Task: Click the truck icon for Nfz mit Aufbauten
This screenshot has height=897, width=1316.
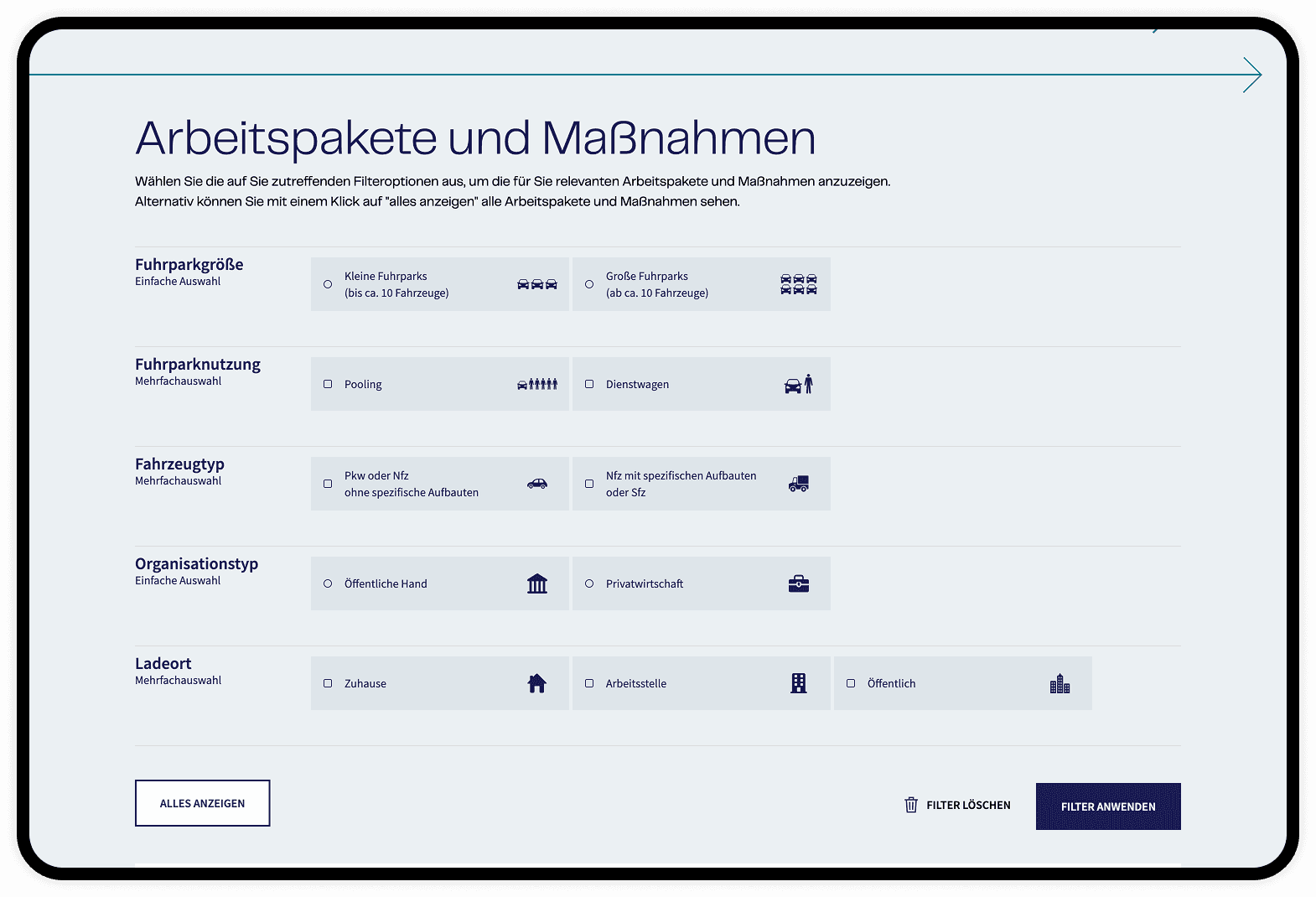Action: point(799,484)
